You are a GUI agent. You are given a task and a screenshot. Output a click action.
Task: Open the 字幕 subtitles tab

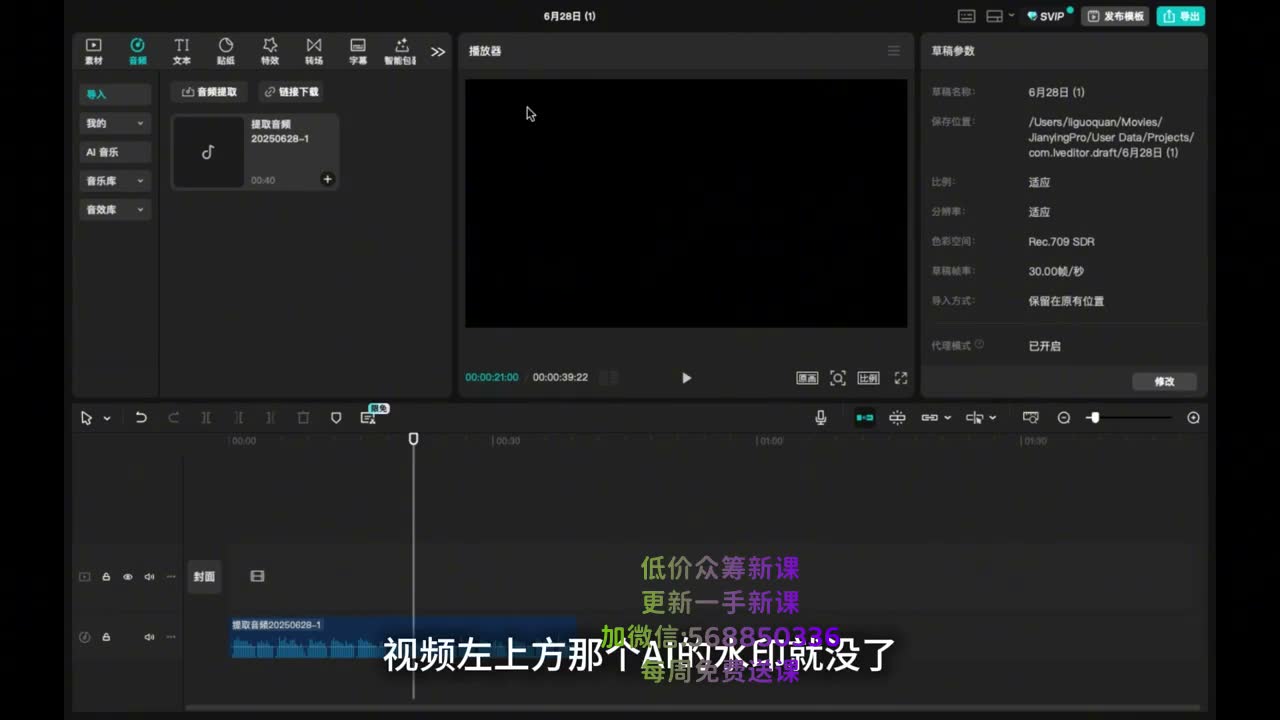(x=358, y=51)
